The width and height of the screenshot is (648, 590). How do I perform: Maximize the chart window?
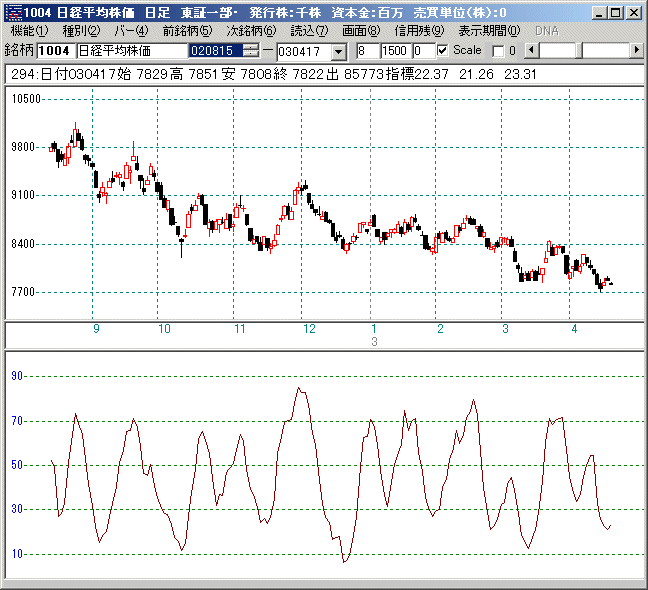click(615, 12)
